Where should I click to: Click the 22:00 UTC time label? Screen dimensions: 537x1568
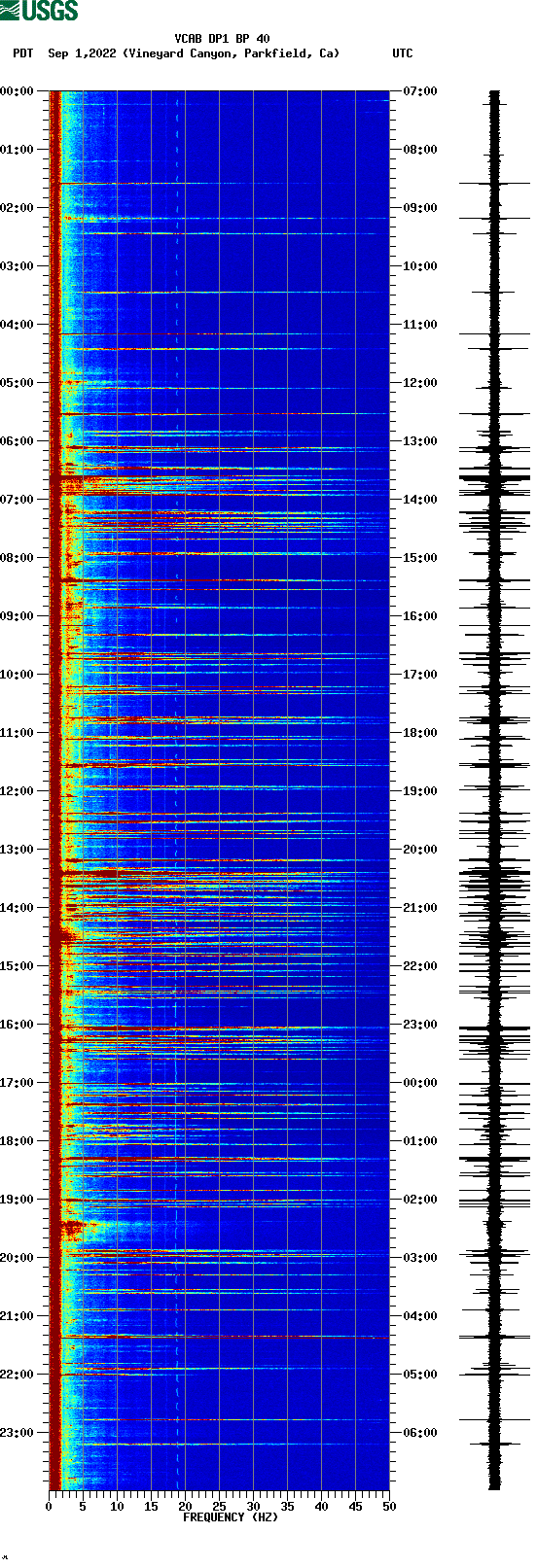click(x=420, y=966)
